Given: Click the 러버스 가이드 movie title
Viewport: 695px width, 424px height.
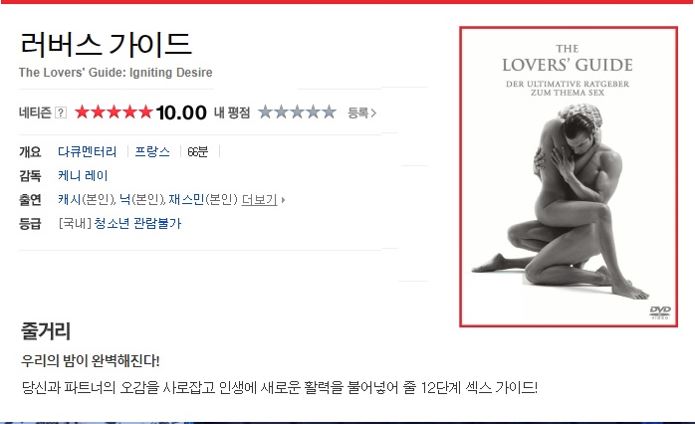Looking at the screenshot, I should [x=106, y=44].
